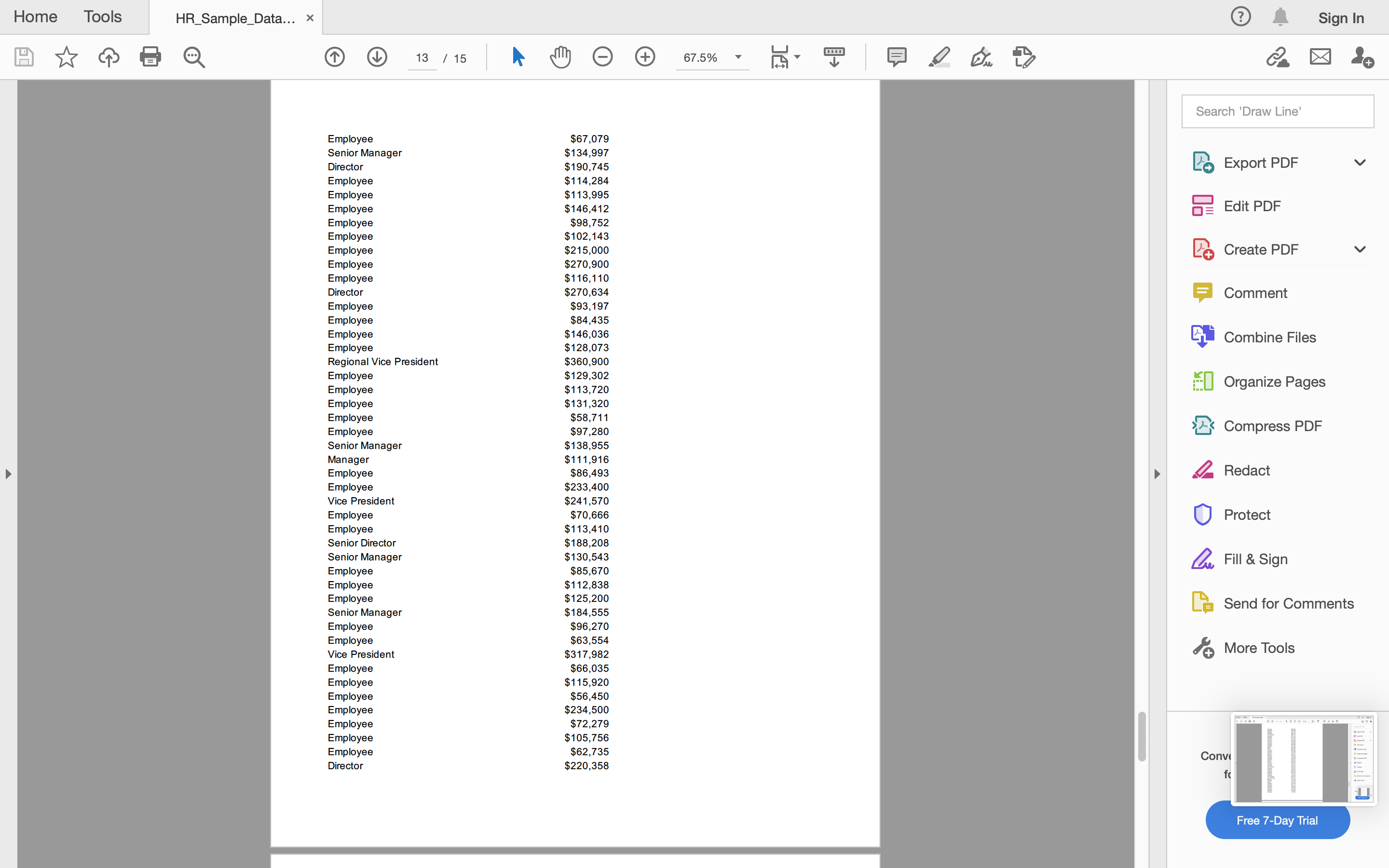Get a shareable link for the document
The height and width of the screenshot is (868, 1389).
click(1278, 57)
